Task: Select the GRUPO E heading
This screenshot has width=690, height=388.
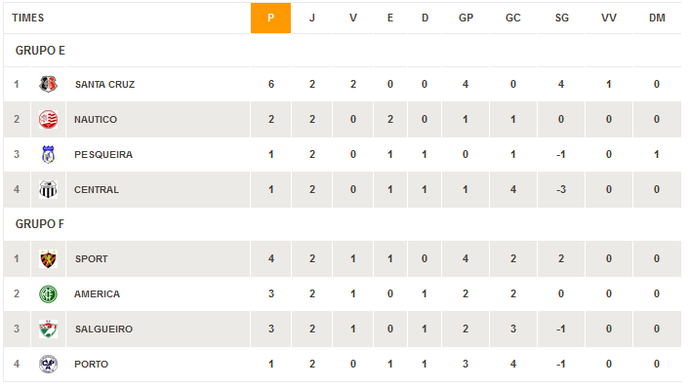Action: pyautogui.click(x=40, y=51)
